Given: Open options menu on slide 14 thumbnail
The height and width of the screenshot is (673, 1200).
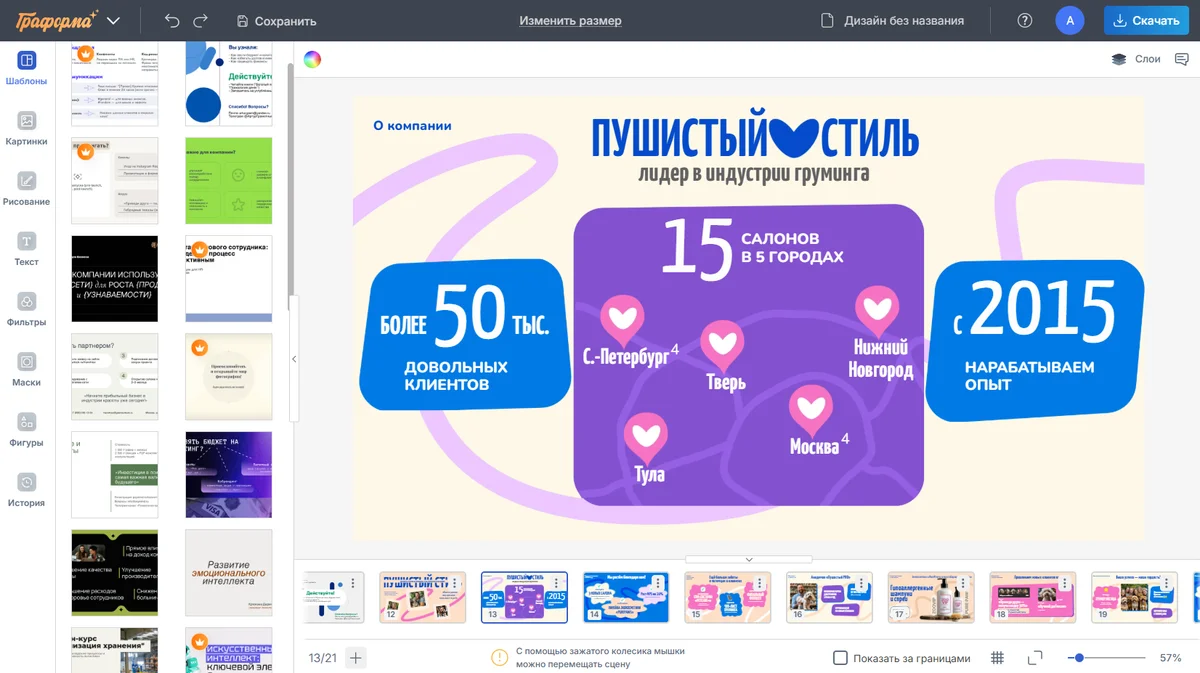Looking at the screenshot, I should [x=658, y=584].
